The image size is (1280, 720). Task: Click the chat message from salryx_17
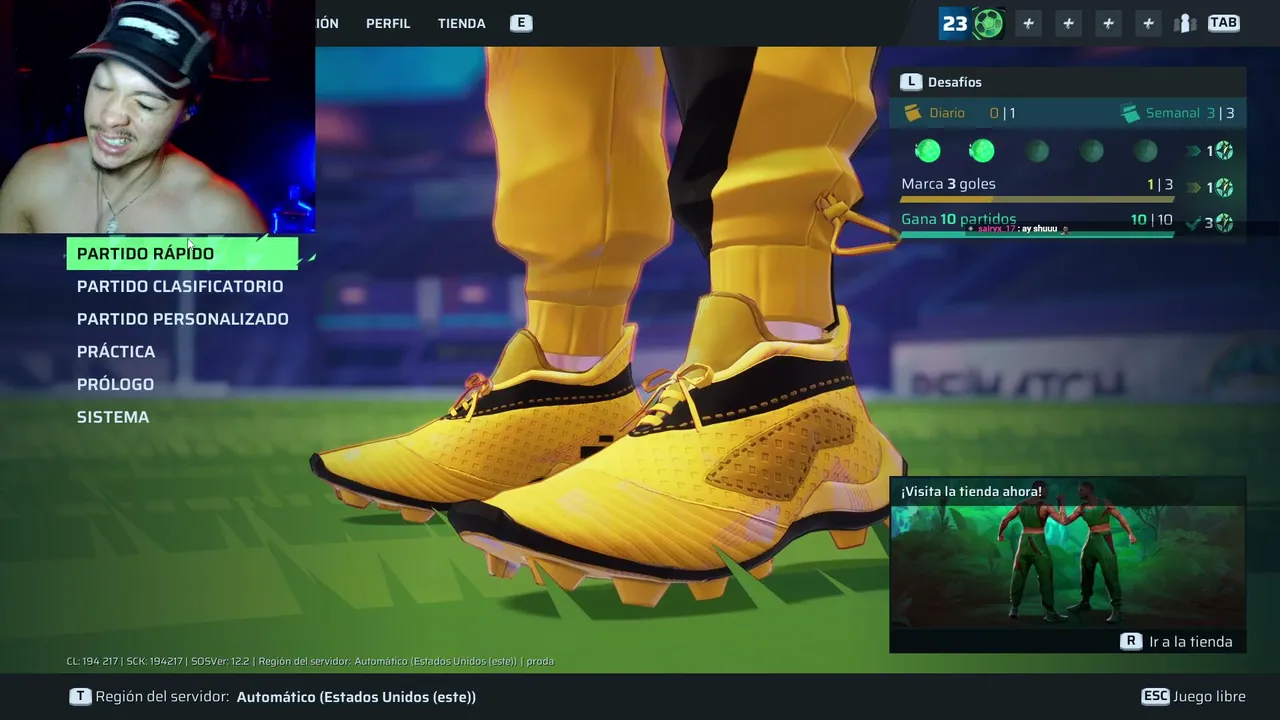(x=1016, y=229)
